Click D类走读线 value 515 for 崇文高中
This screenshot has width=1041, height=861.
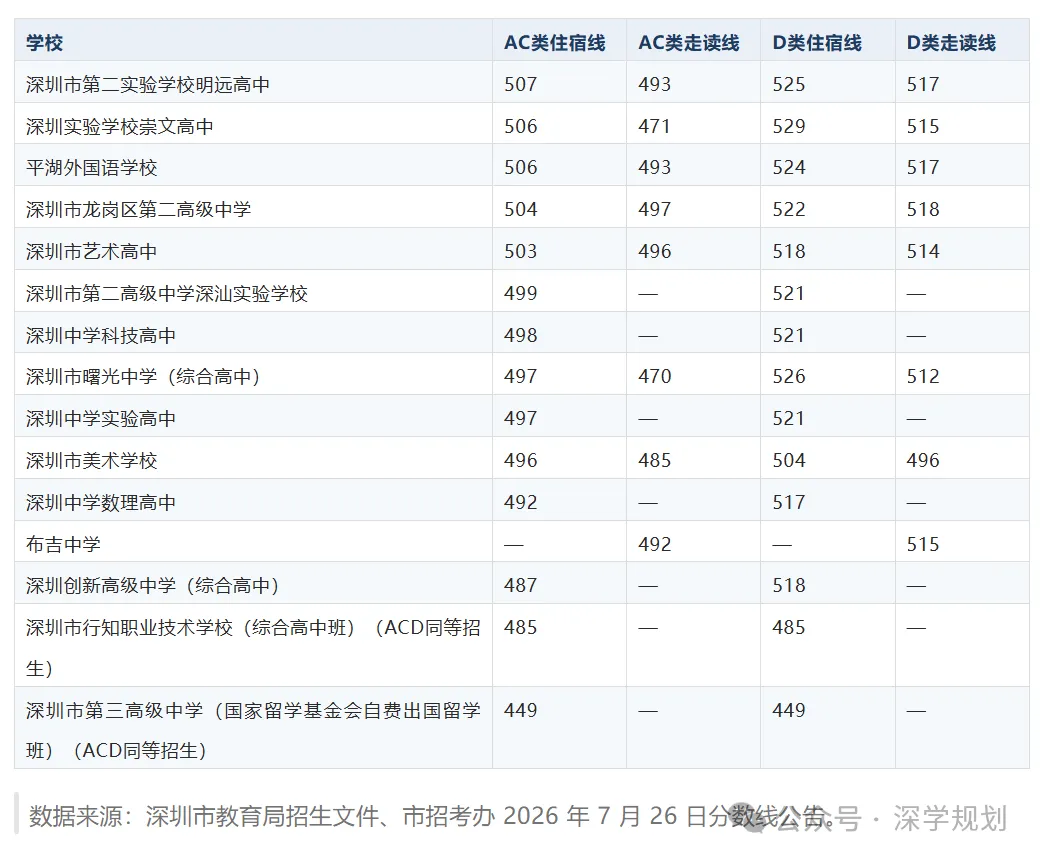pyautogui.click(x=923, y=126)
